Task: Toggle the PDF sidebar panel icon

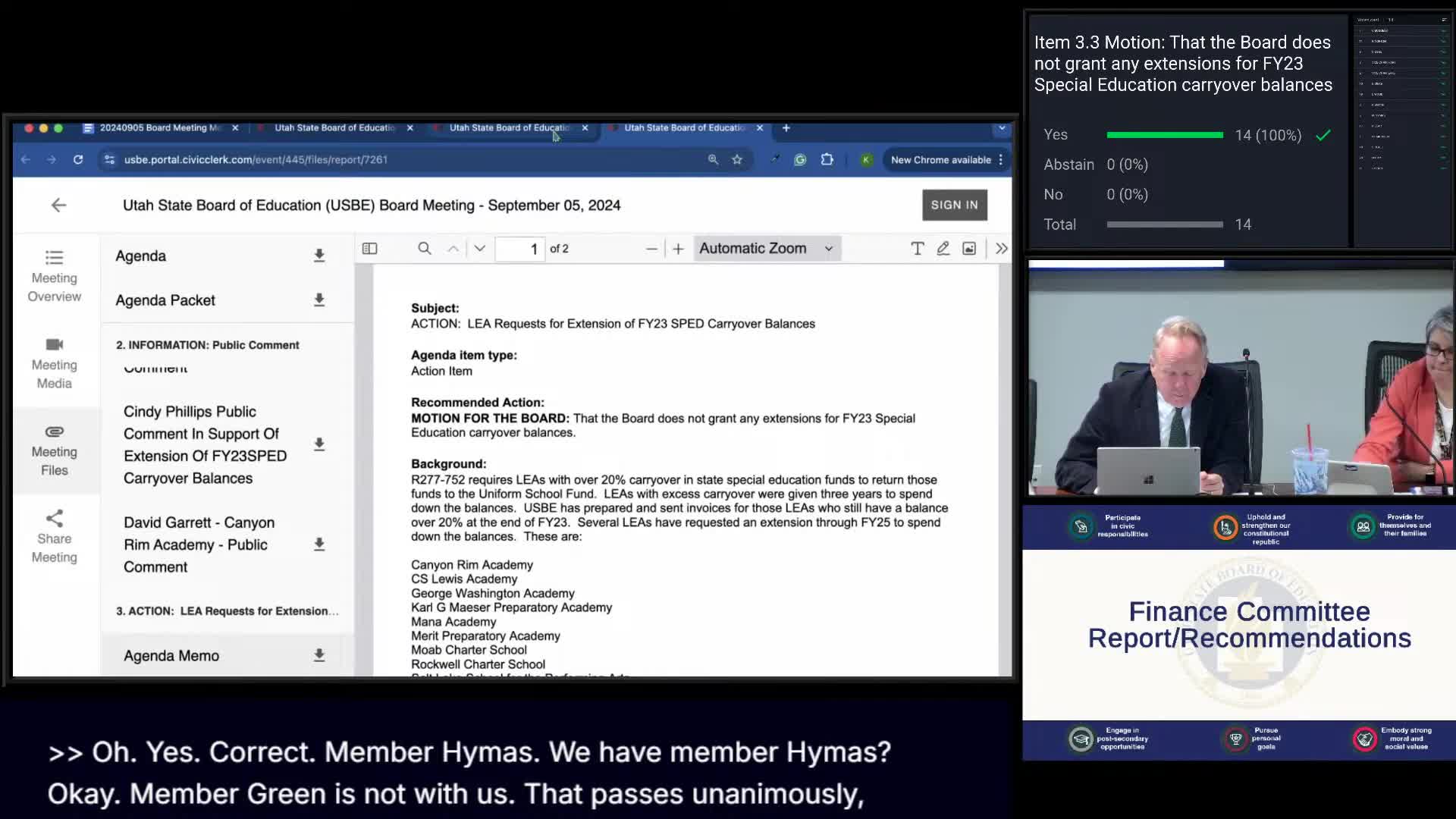Action: click(369, 249)
